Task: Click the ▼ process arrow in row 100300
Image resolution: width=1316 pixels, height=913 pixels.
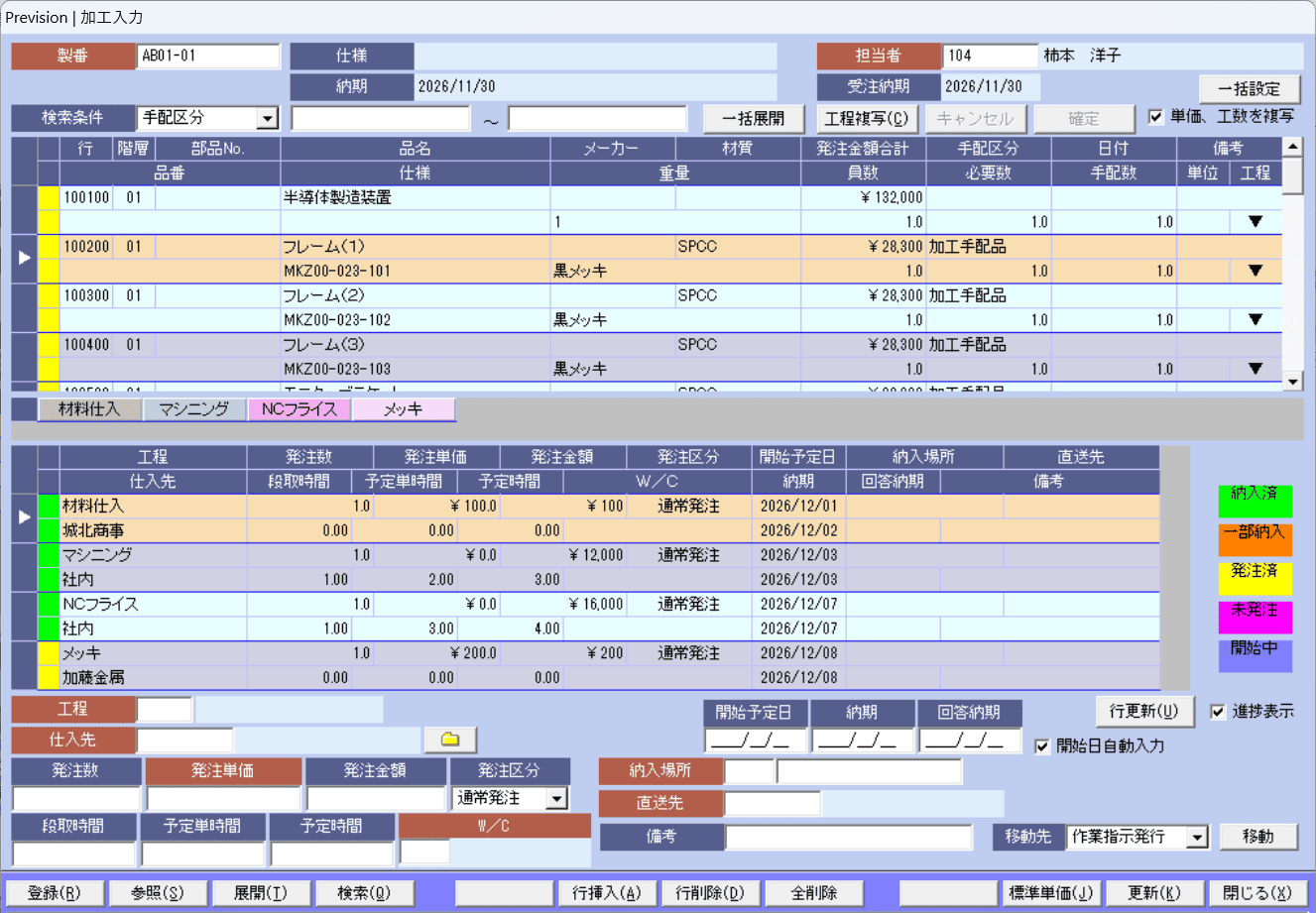Action: coord(1255,320)
